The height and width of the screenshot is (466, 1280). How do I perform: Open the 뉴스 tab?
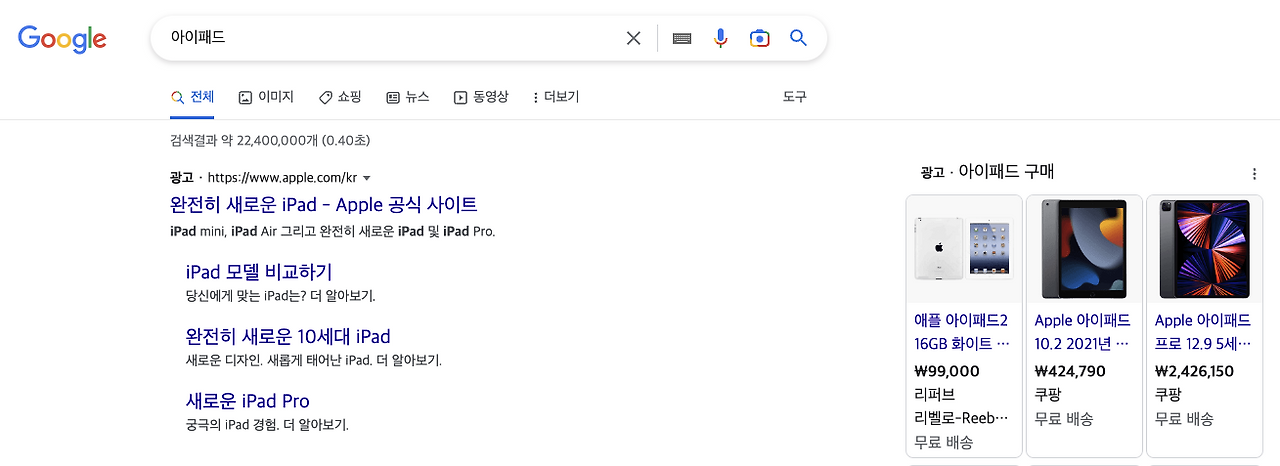tap(408, 97)
